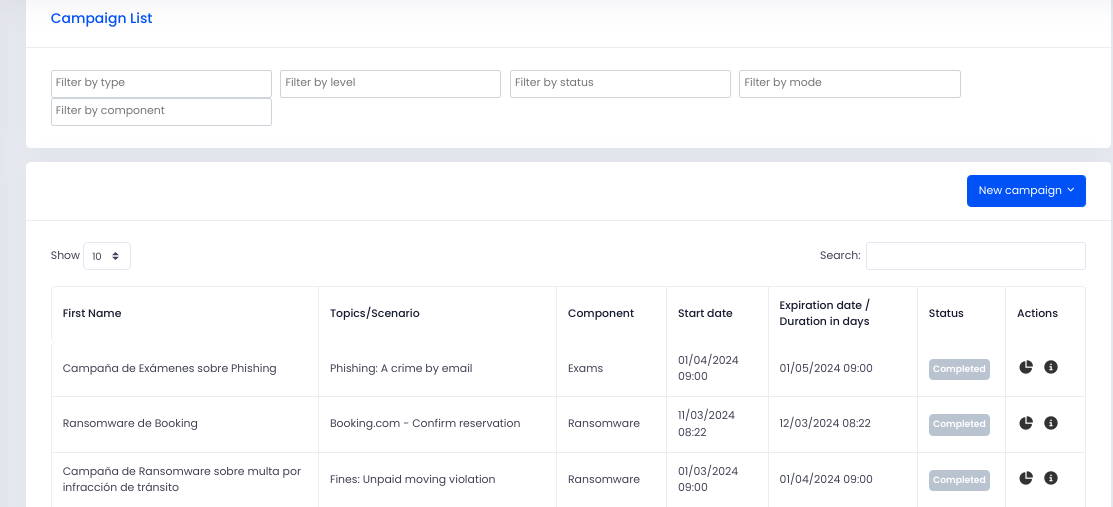1113x507 pixels.
Task: Open info icon for Campaña de Exámenes sobre Phishing
Action: [1051, 367]
